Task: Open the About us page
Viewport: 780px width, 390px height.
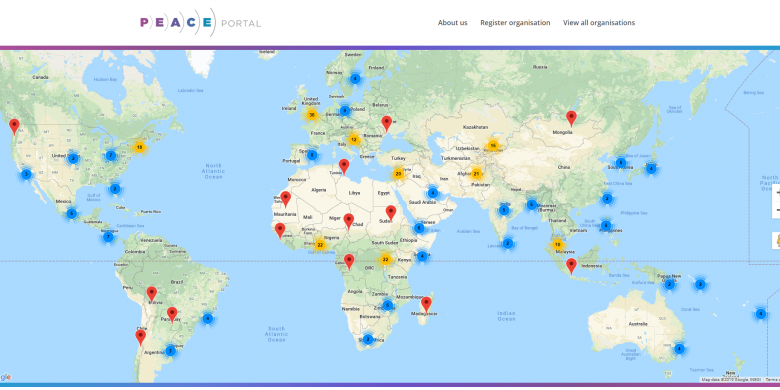Action: (x=452, y=23)
